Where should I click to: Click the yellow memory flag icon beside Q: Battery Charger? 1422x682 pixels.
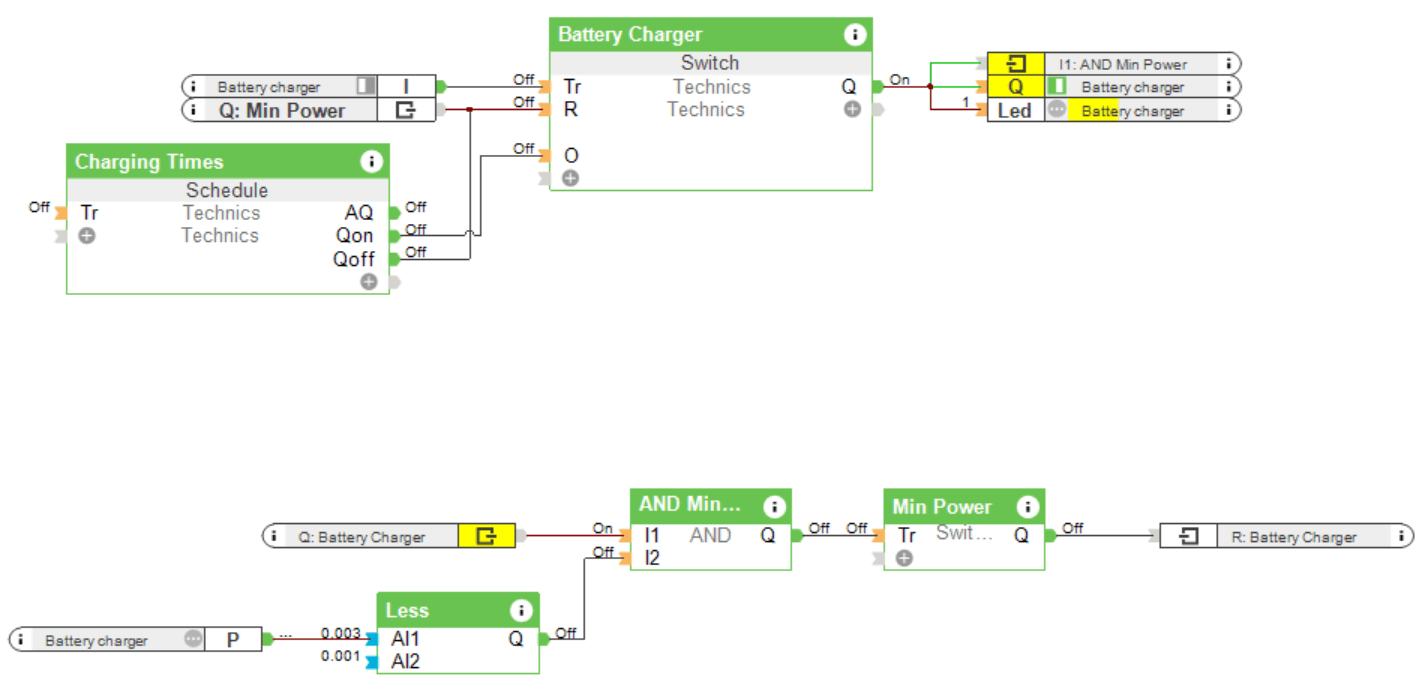(x=486, y=537)
